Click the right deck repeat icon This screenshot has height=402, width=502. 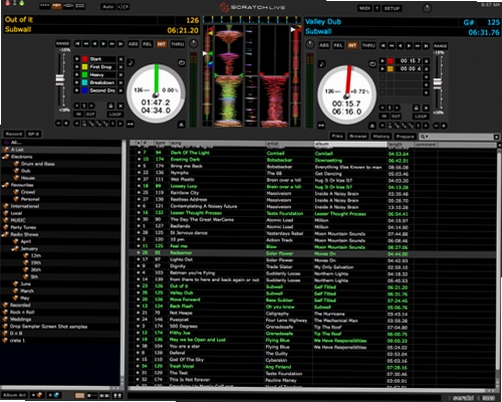pos(372,64)
